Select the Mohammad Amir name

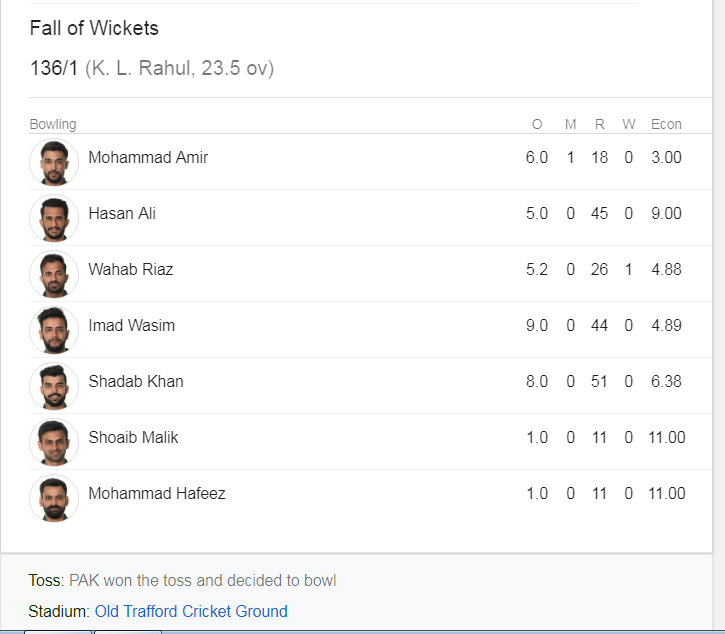(148, 157)
